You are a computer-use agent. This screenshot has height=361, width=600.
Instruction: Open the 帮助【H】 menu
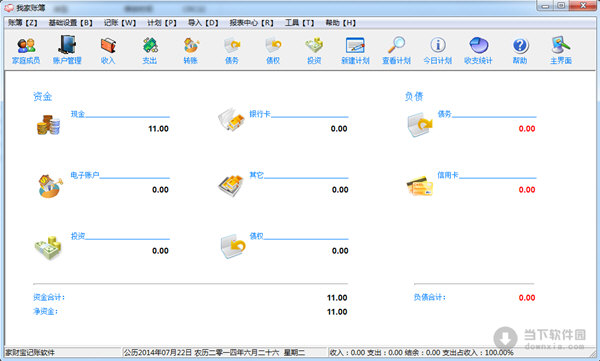(x=341, y=23)
